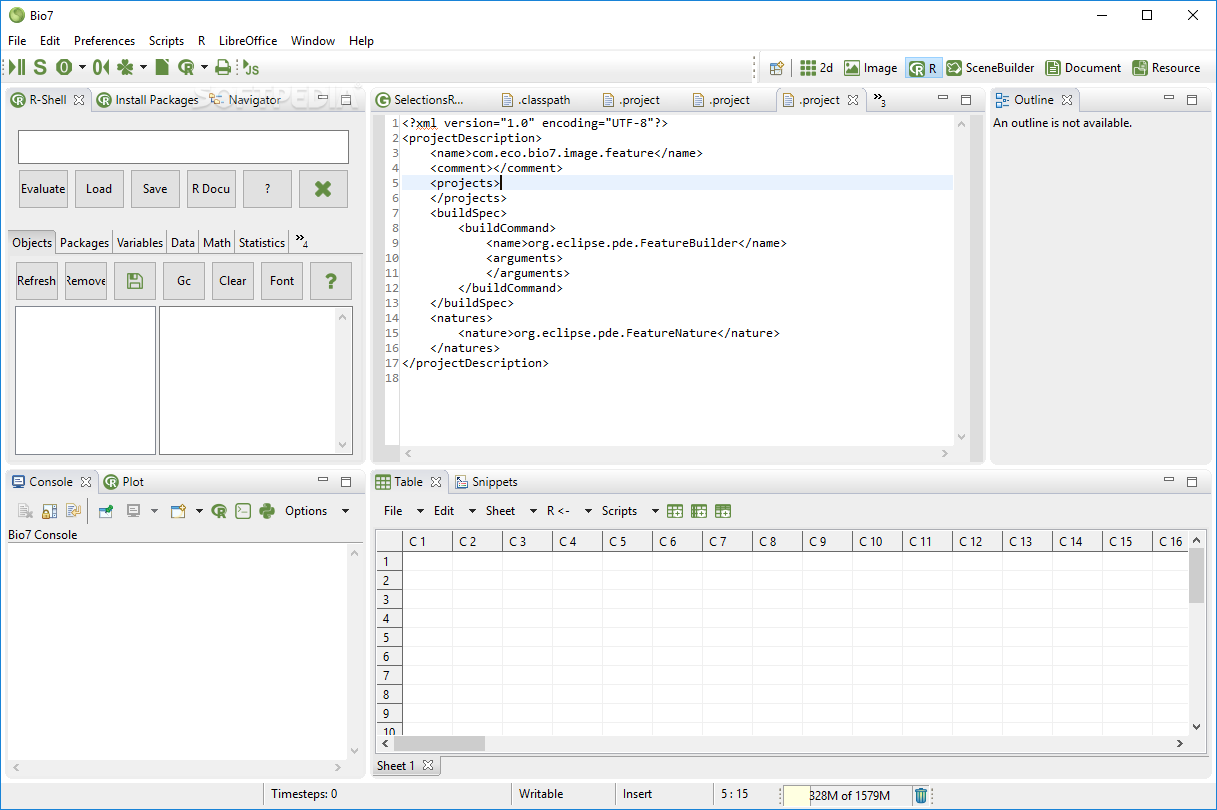1217x810 pixels.
Task: Select the Packages sub-tab in R-Shell
Action: point(84,242)
